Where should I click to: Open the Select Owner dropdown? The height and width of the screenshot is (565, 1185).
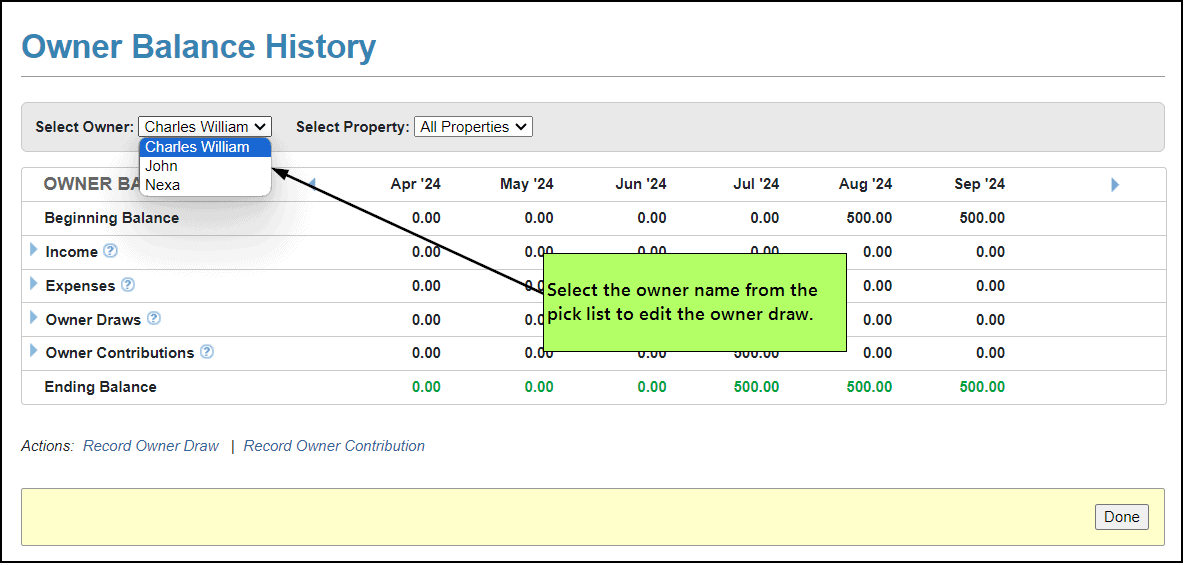[x=205, y=127]
